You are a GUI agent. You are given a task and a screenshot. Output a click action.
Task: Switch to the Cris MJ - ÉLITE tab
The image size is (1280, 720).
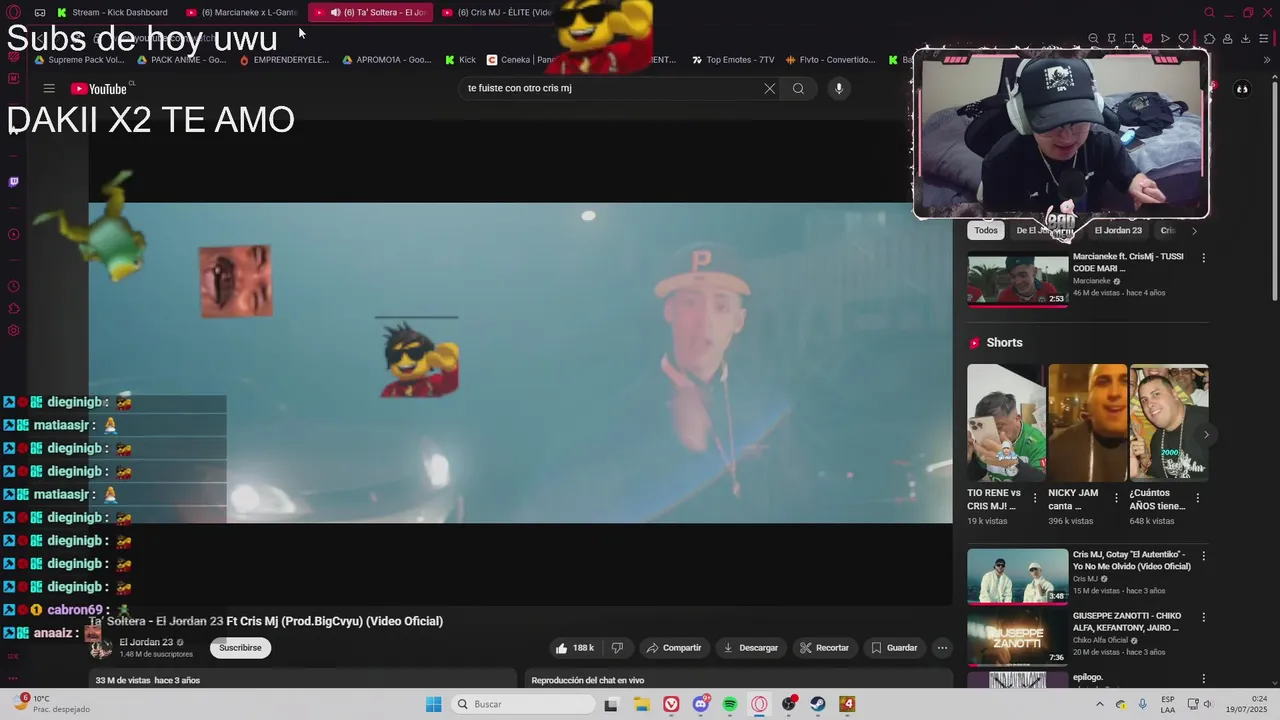[497, 13]
